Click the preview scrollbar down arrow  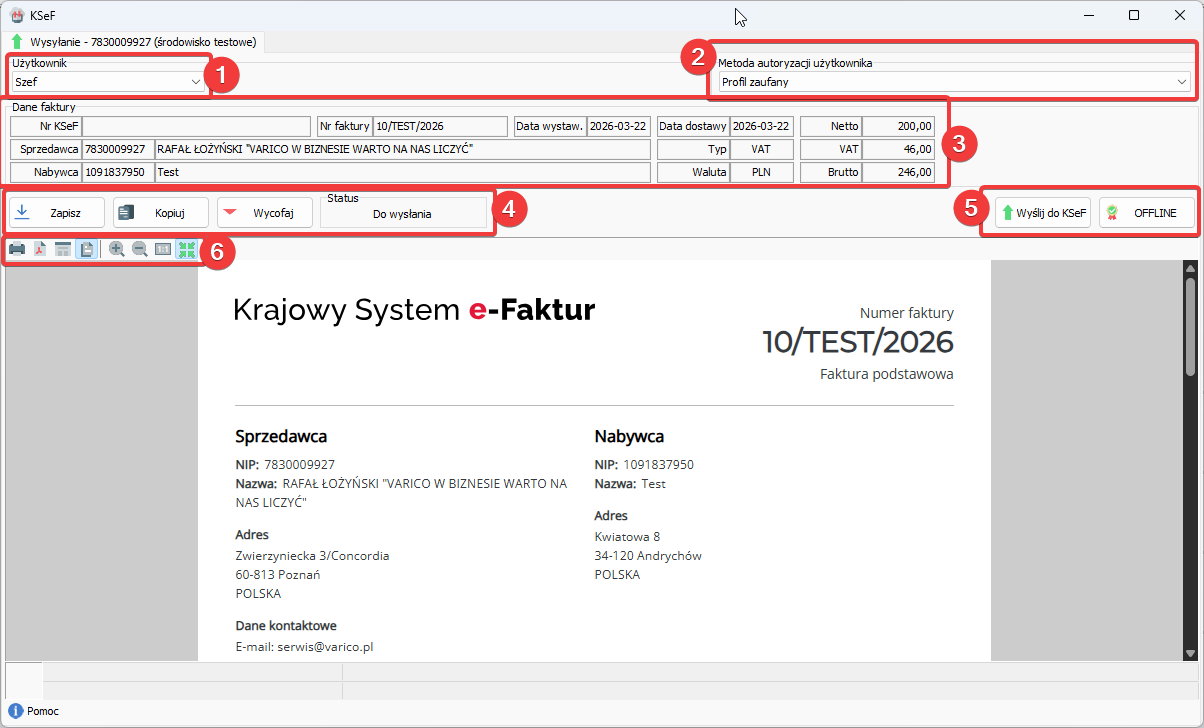1190,653
